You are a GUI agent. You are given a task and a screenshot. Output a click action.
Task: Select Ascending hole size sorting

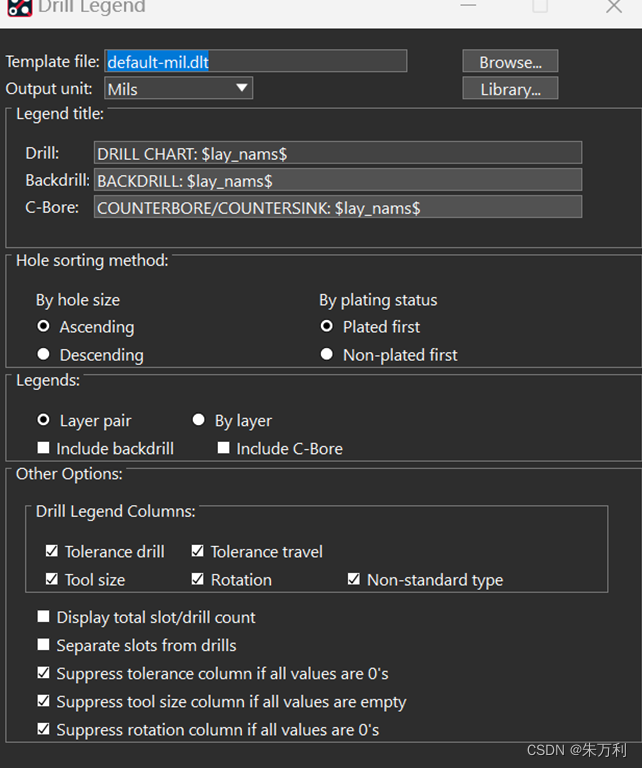pyautogui.click(x=44, y=327)
